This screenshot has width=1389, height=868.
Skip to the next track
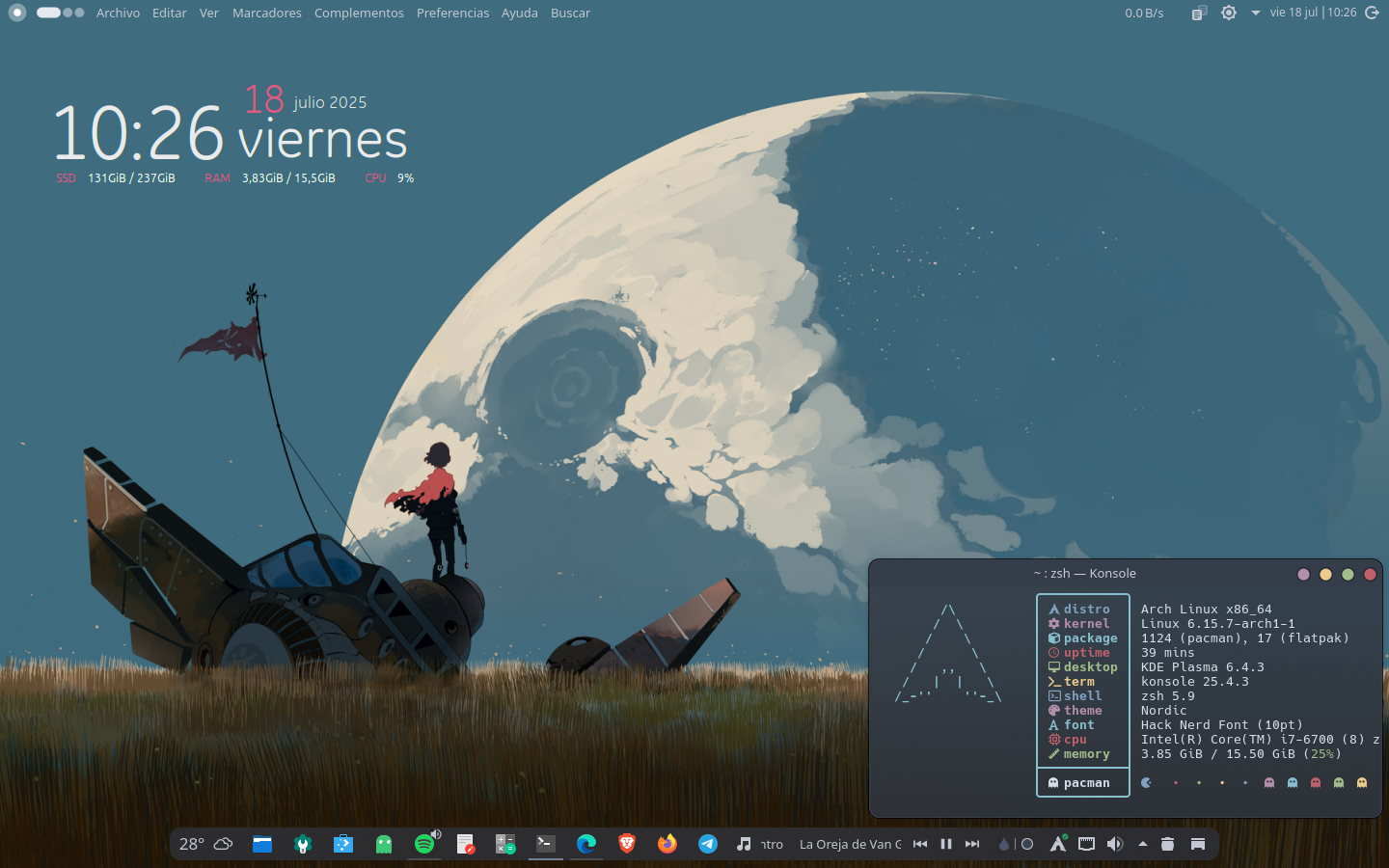click(972, 844)
